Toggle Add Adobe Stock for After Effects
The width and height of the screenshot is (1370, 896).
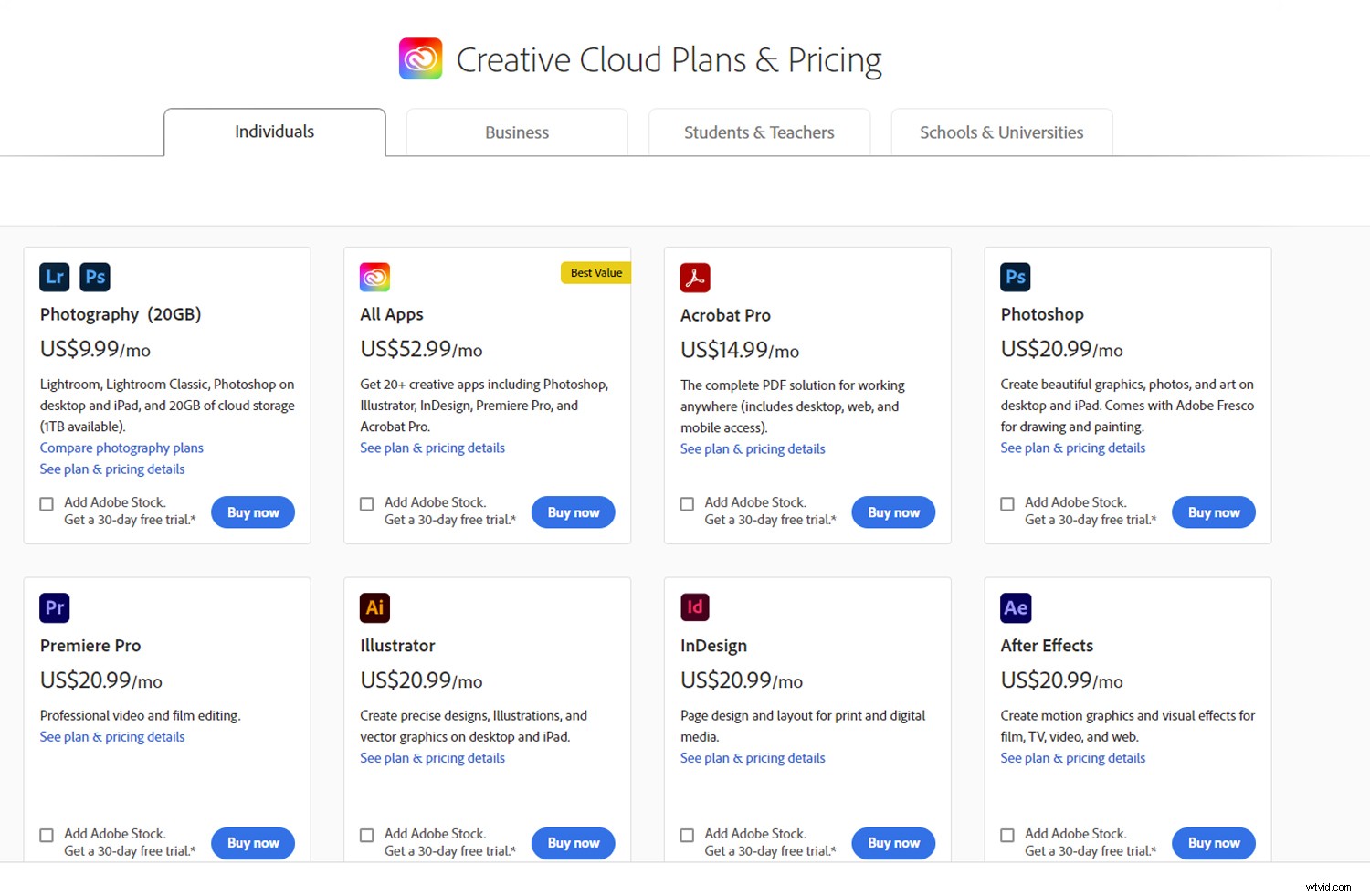pos(1007,835)
